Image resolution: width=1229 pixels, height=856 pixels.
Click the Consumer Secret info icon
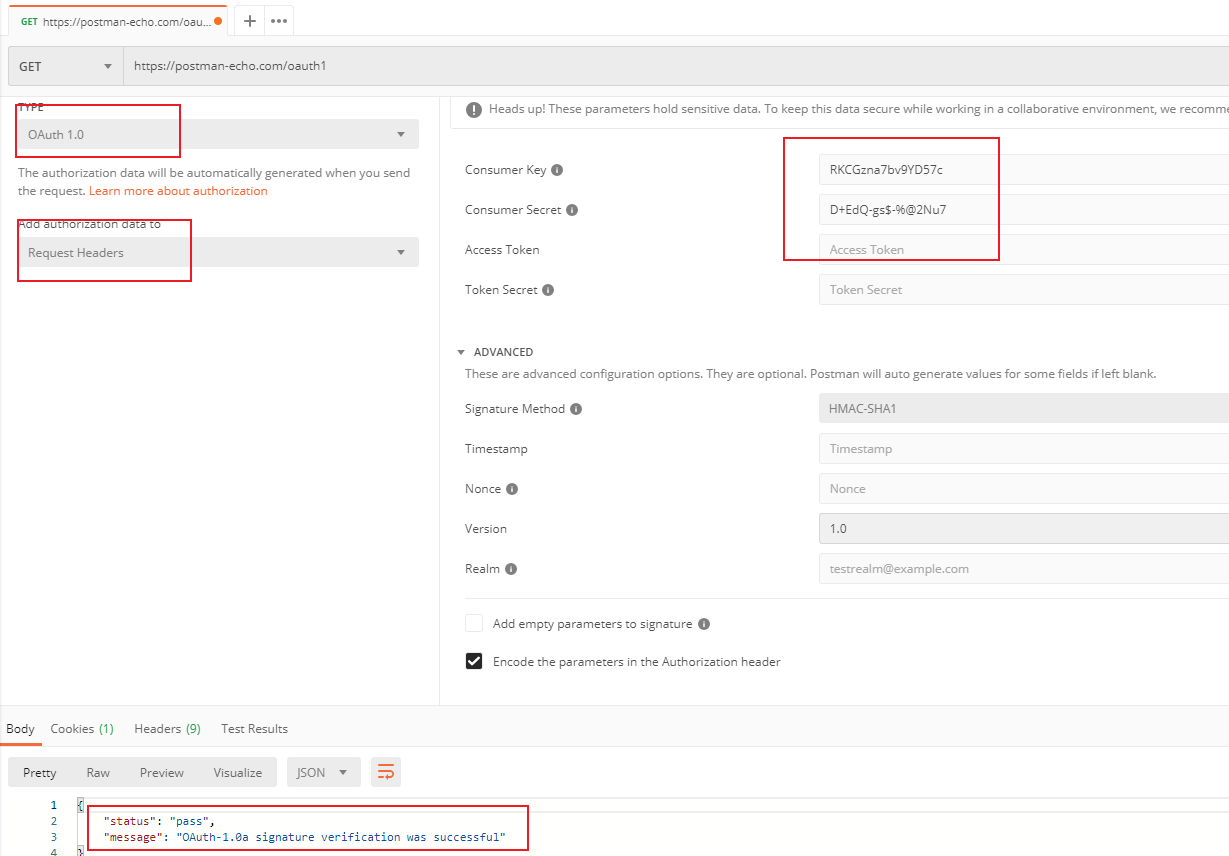point(572,210)
